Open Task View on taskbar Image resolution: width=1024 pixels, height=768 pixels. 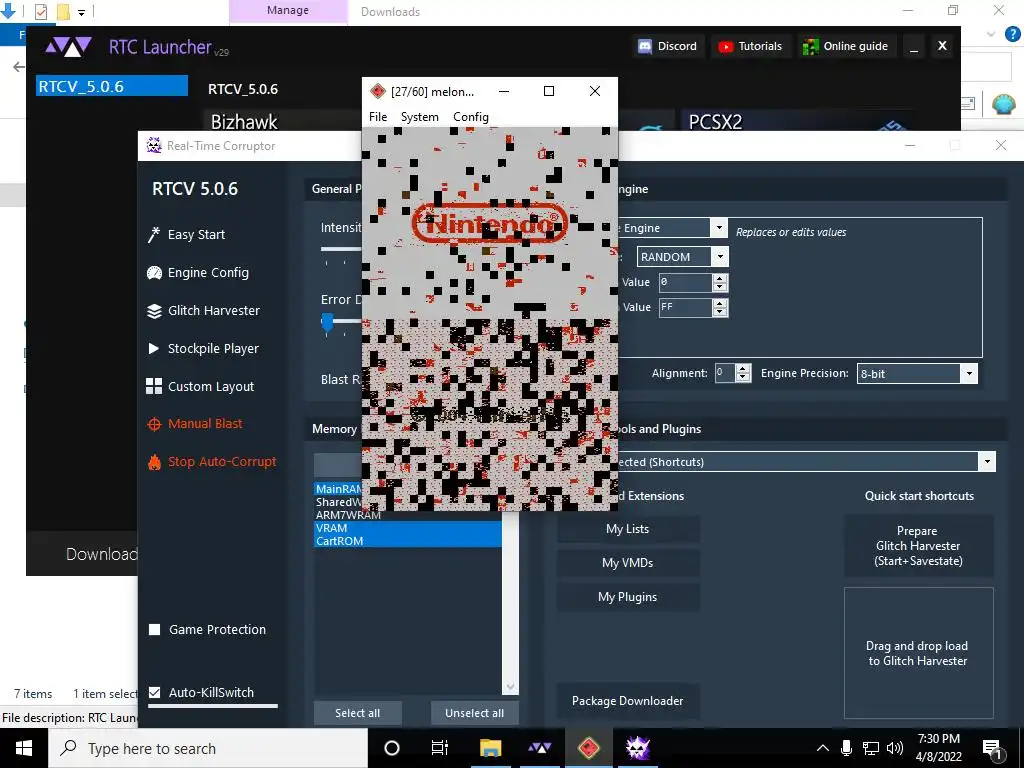[440, 748]
